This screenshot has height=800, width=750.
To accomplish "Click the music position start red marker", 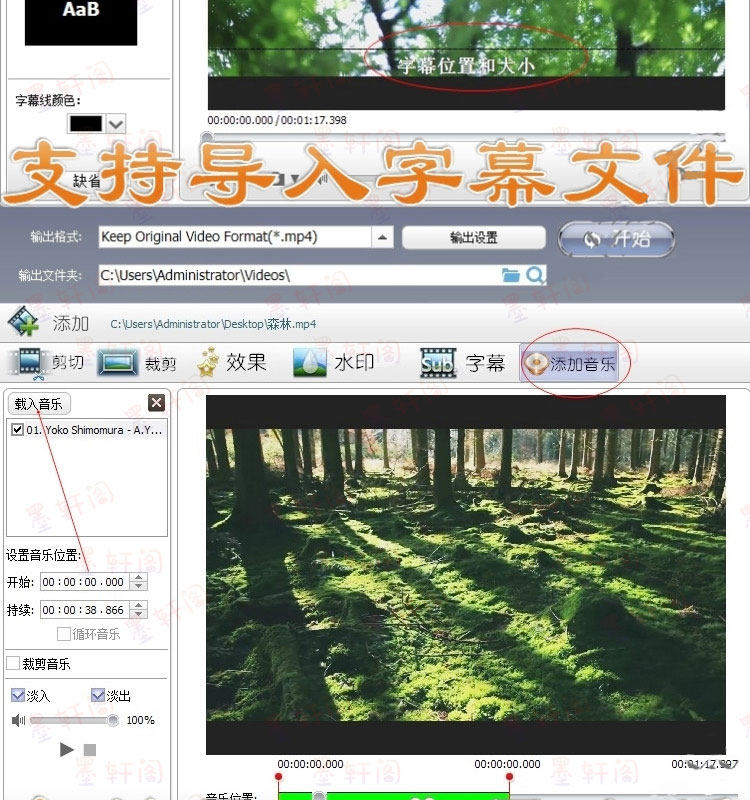I will [x=278, y=777].
